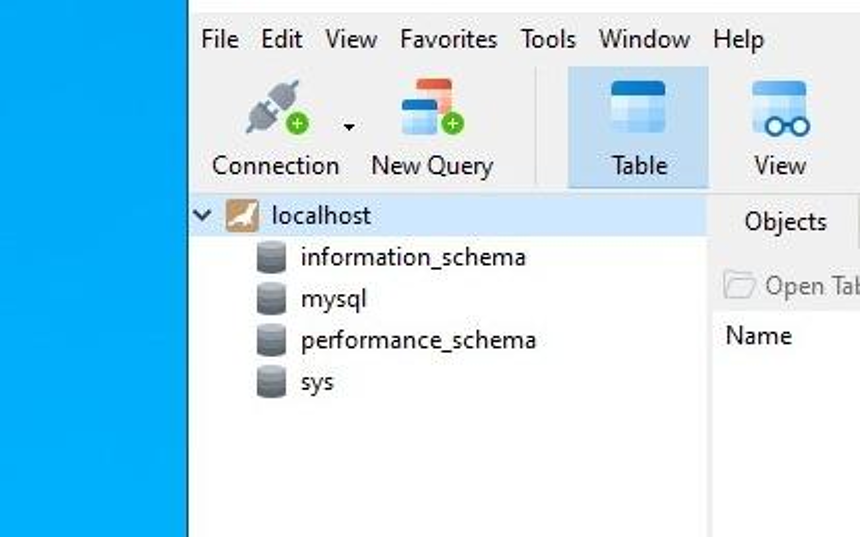Viewport: 860px width, 537px height.
Task: Click the View toolbar icon
Action: 780,109
